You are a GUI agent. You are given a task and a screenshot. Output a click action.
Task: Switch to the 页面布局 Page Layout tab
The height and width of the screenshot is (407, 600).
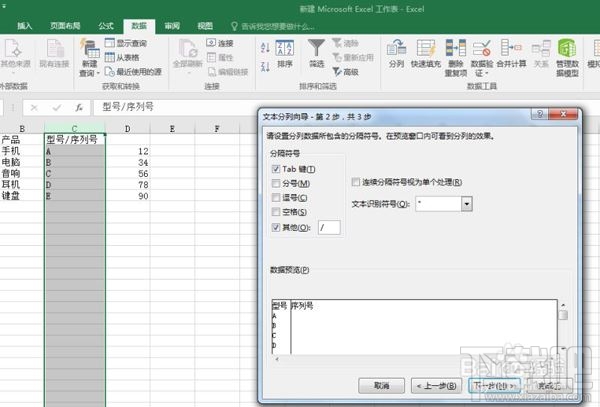(x=65, y=26)
